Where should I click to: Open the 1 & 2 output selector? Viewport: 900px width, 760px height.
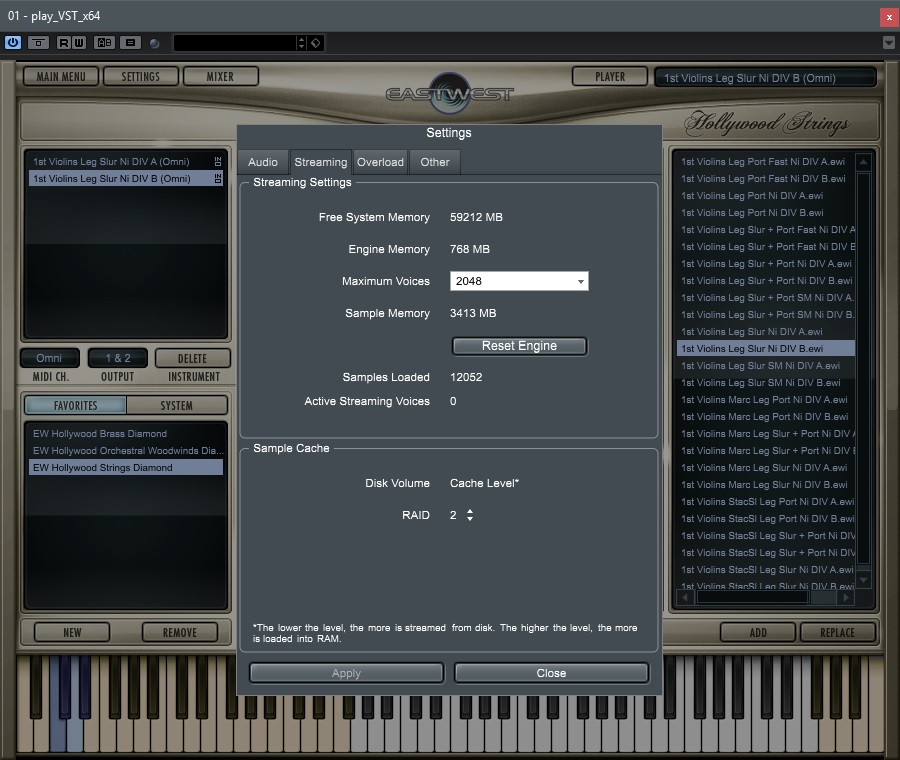[x=118, y=358]
